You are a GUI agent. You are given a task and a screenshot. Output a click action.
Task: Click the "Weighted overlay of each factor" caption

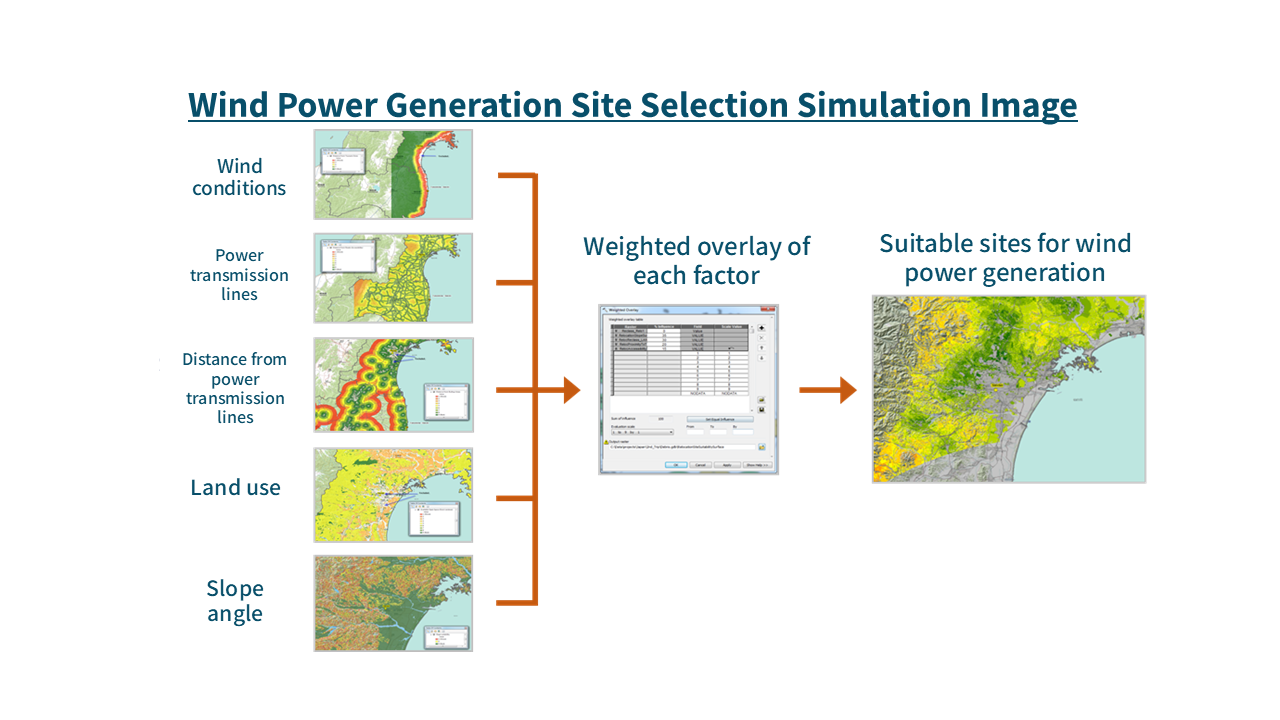coord(697,260)
